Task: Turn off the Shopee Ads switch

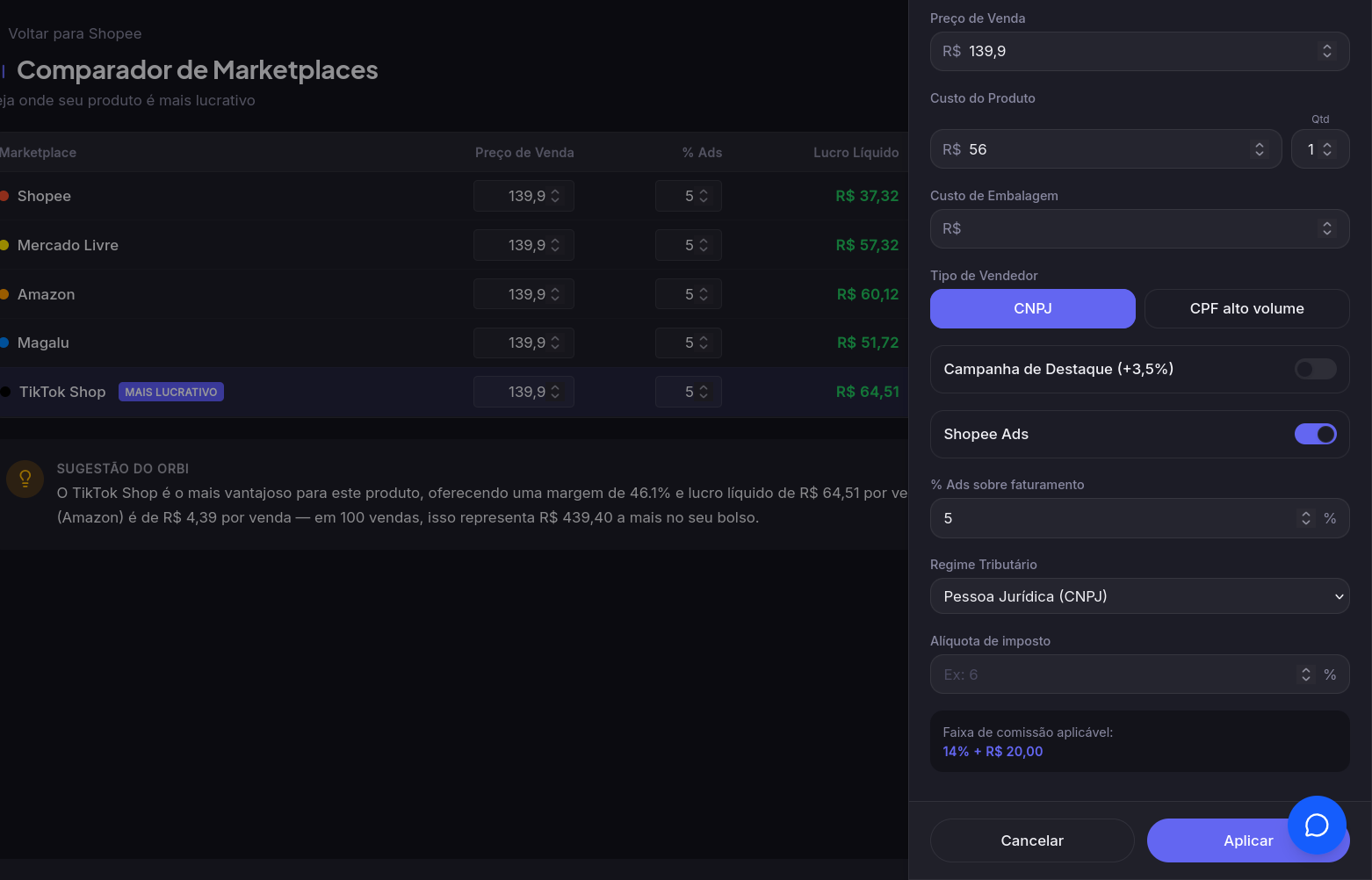Action: [x=1315, y=434]
